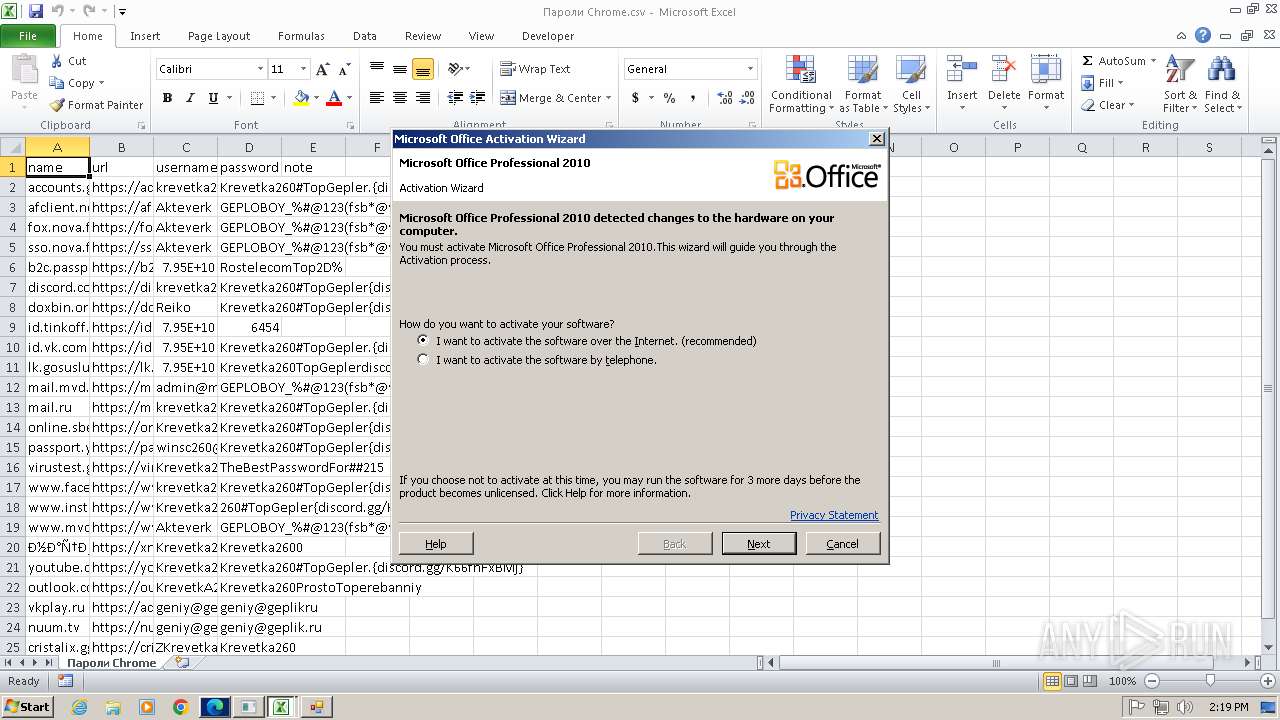Click the Cut scissors icon

[57, 61]
